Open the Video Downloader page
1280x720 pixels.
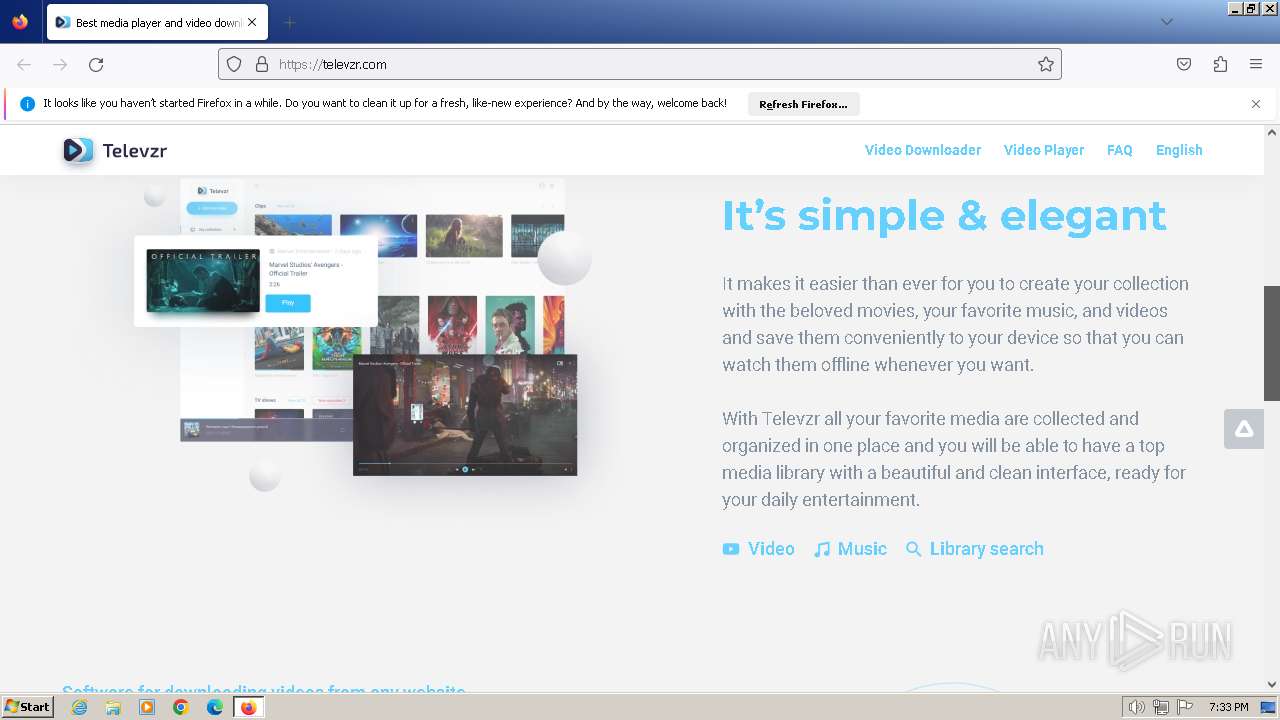tap(923, 150)
